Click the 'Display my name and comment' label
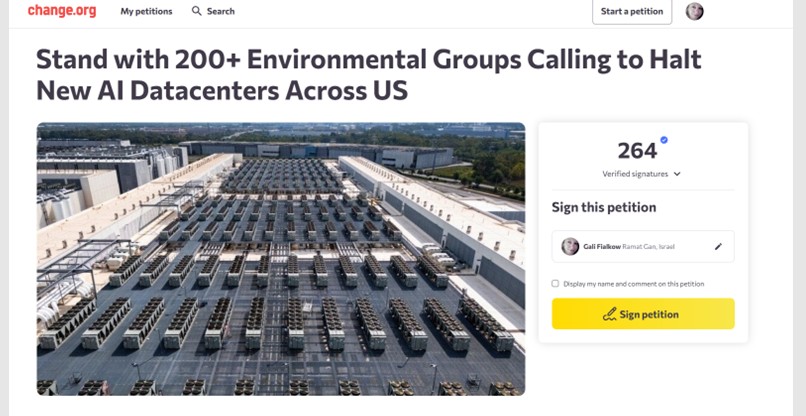This screenshot has height=416, width=806. pos(634,283)
